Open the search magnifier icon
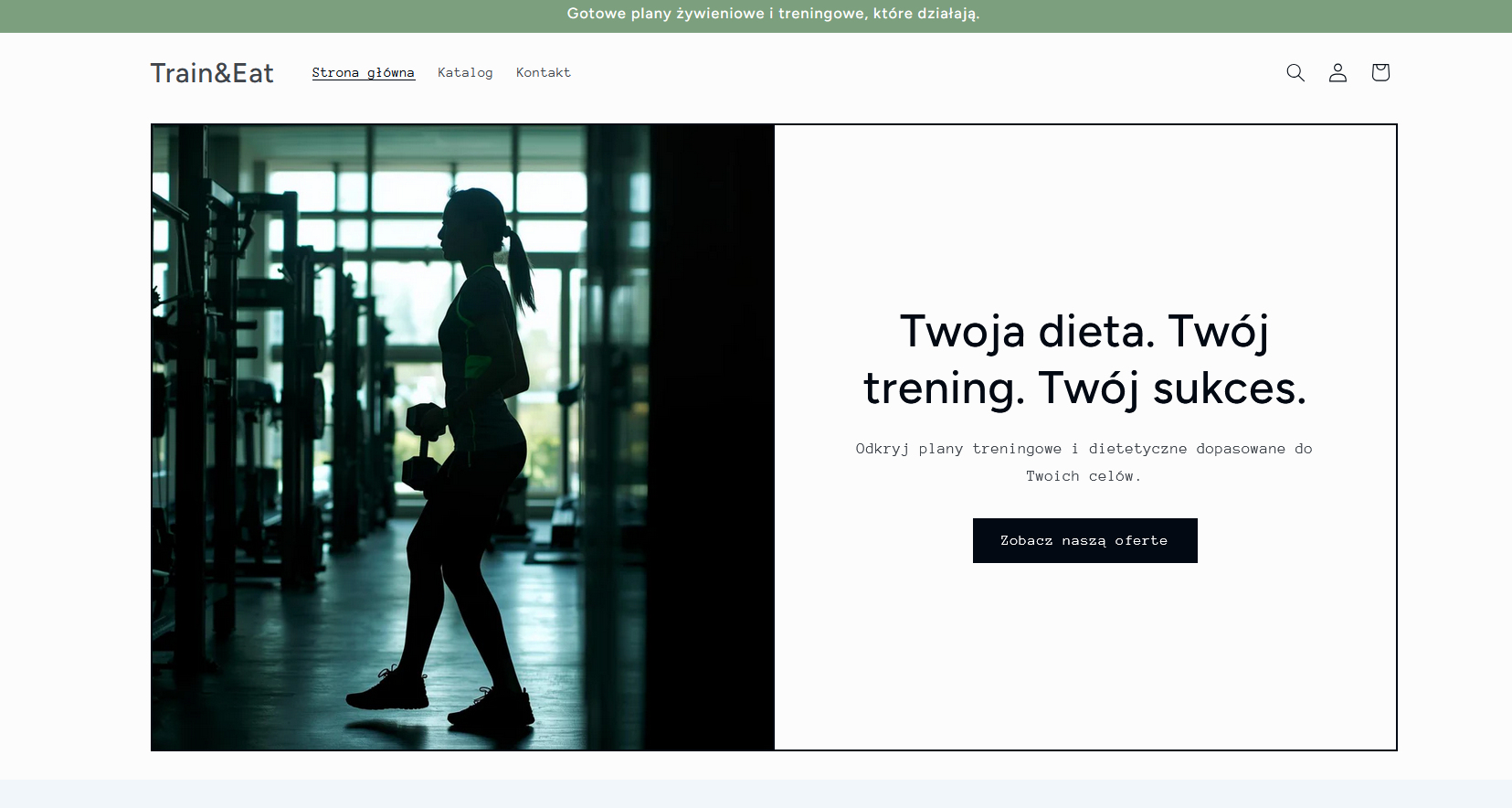This screenshot has width=1512, height=808. click(1295, 72)
